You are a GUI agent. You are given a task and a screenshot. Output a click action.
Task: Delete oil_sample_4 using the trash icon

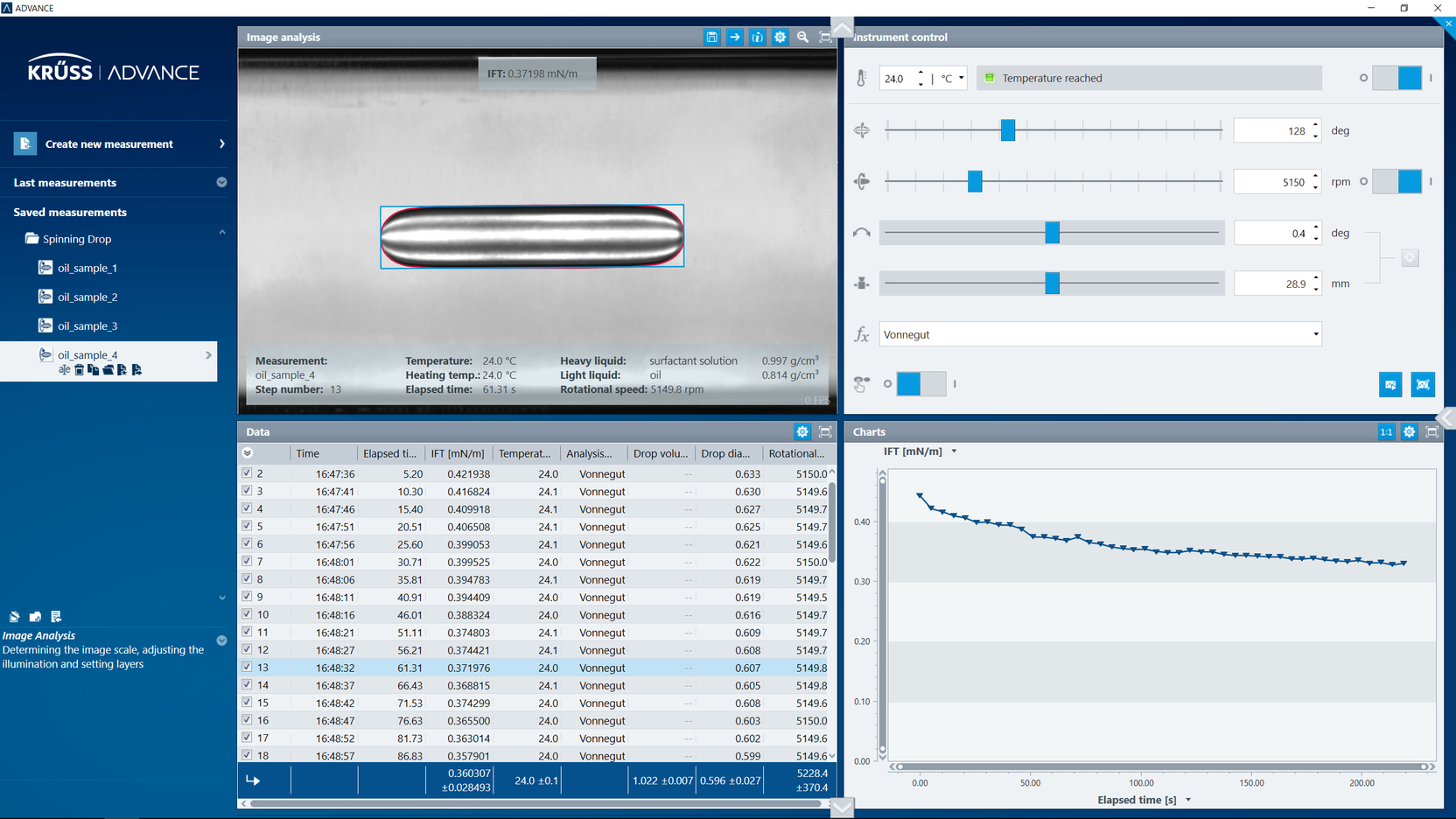coord(79,370)
